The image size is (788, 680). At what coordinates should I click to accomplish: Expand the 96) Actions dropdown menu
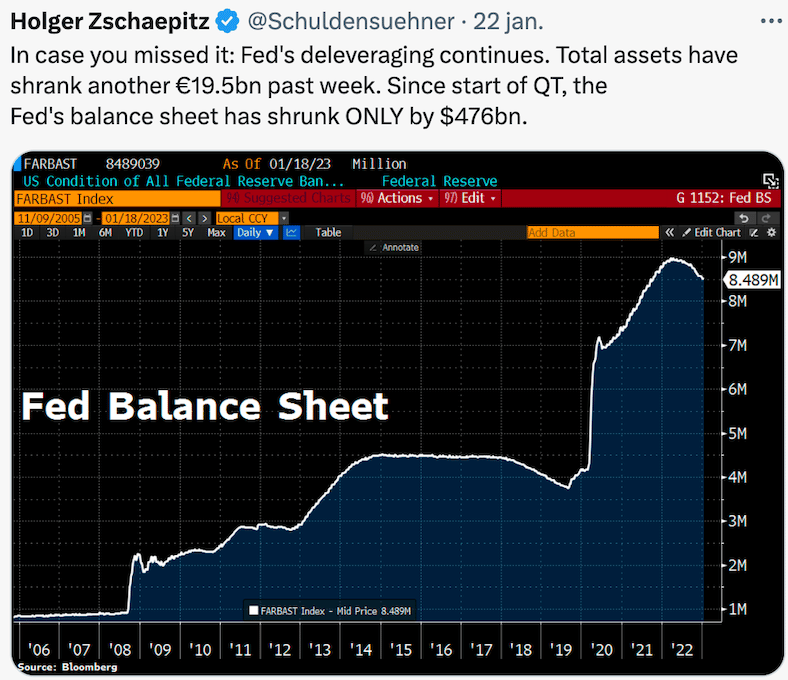click(397, 198)
